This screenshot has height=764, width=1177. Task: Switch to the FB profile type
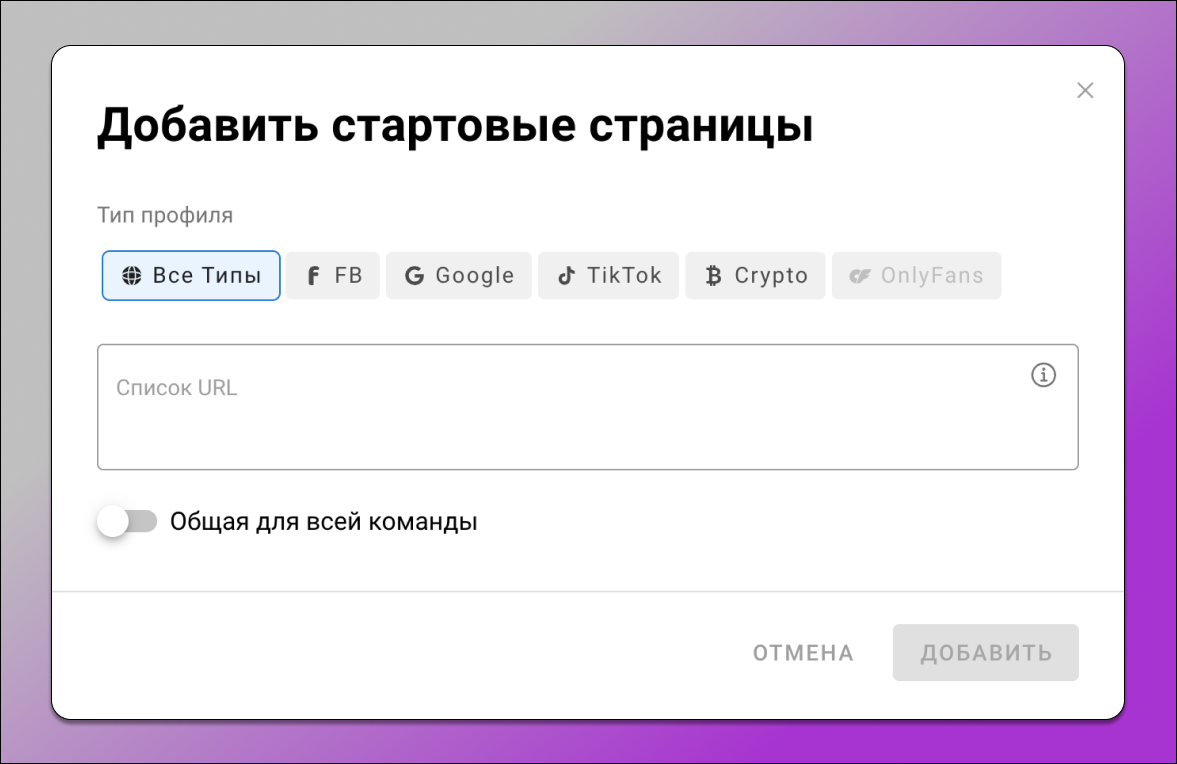[332, 275]
